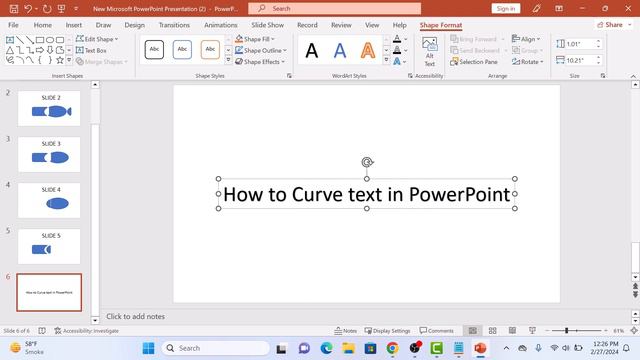
Task: Expand the Shape Styles gallery
Action: coord(228,60)
